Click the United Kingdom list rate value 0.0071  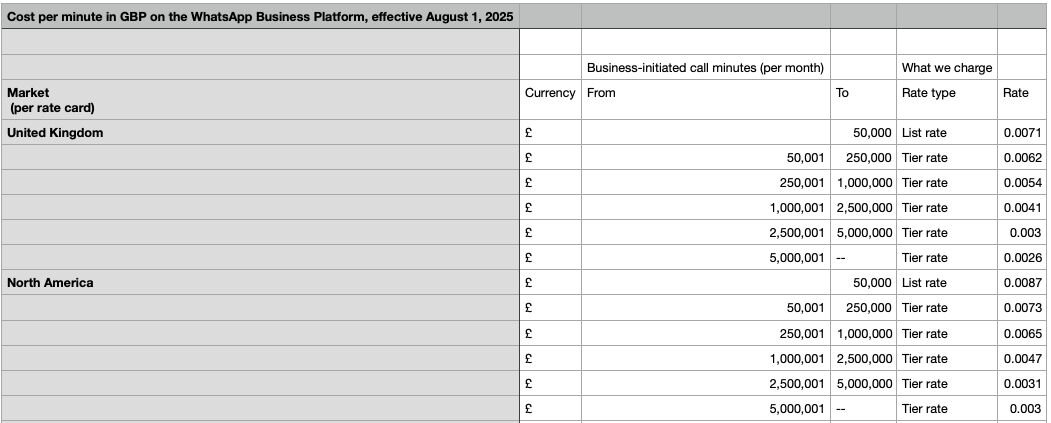[x=1022, y=133]
